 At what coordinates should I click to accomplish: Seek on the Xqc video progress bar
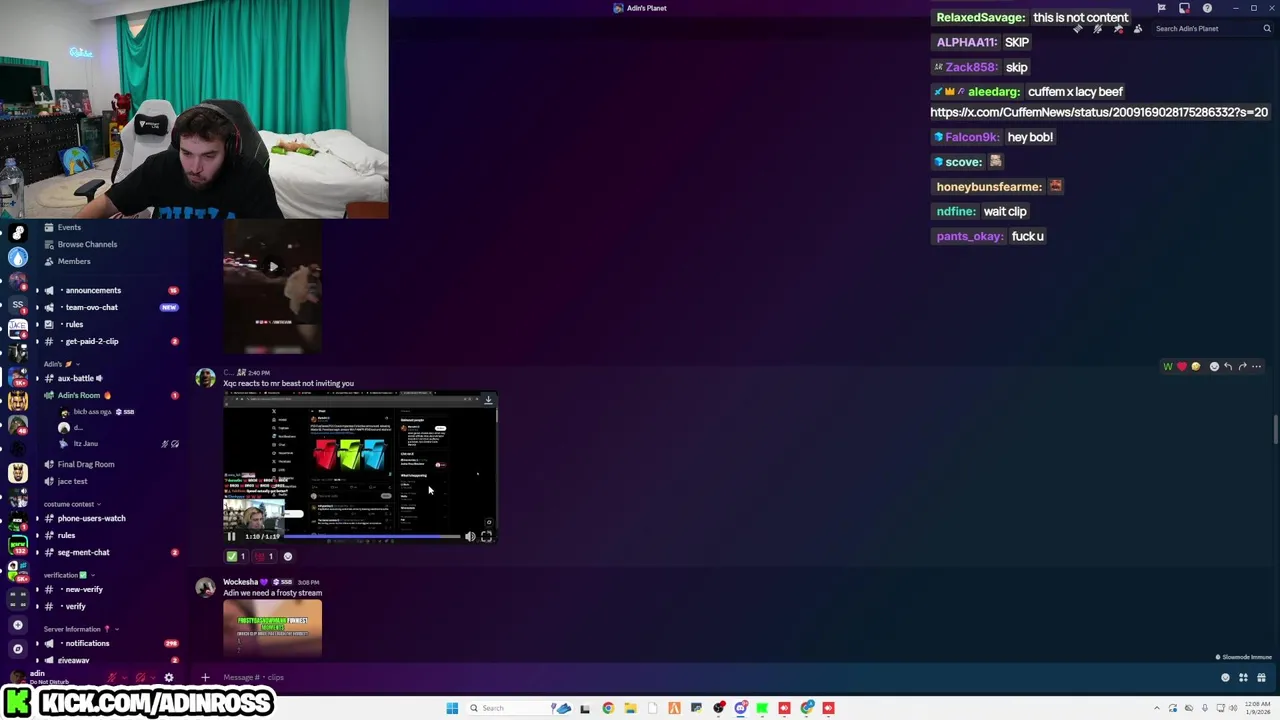(373, 537)
